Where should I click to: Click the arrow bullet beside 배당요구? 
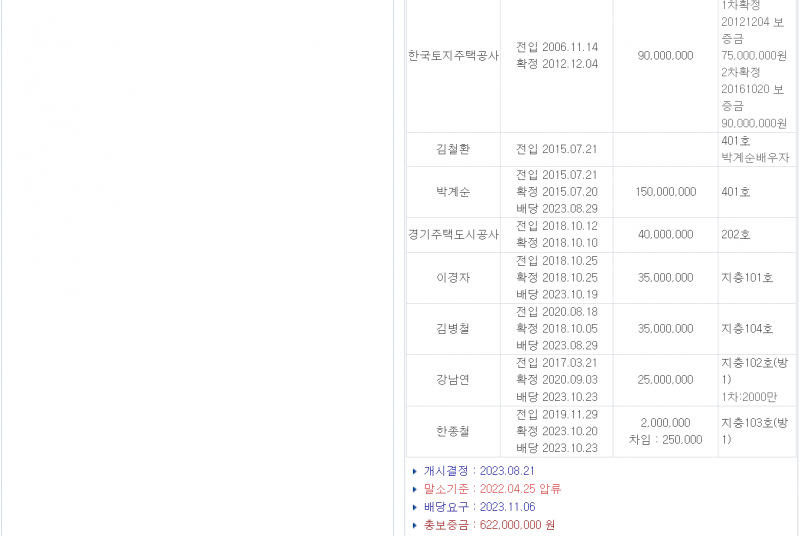click(x=415, y=507)
